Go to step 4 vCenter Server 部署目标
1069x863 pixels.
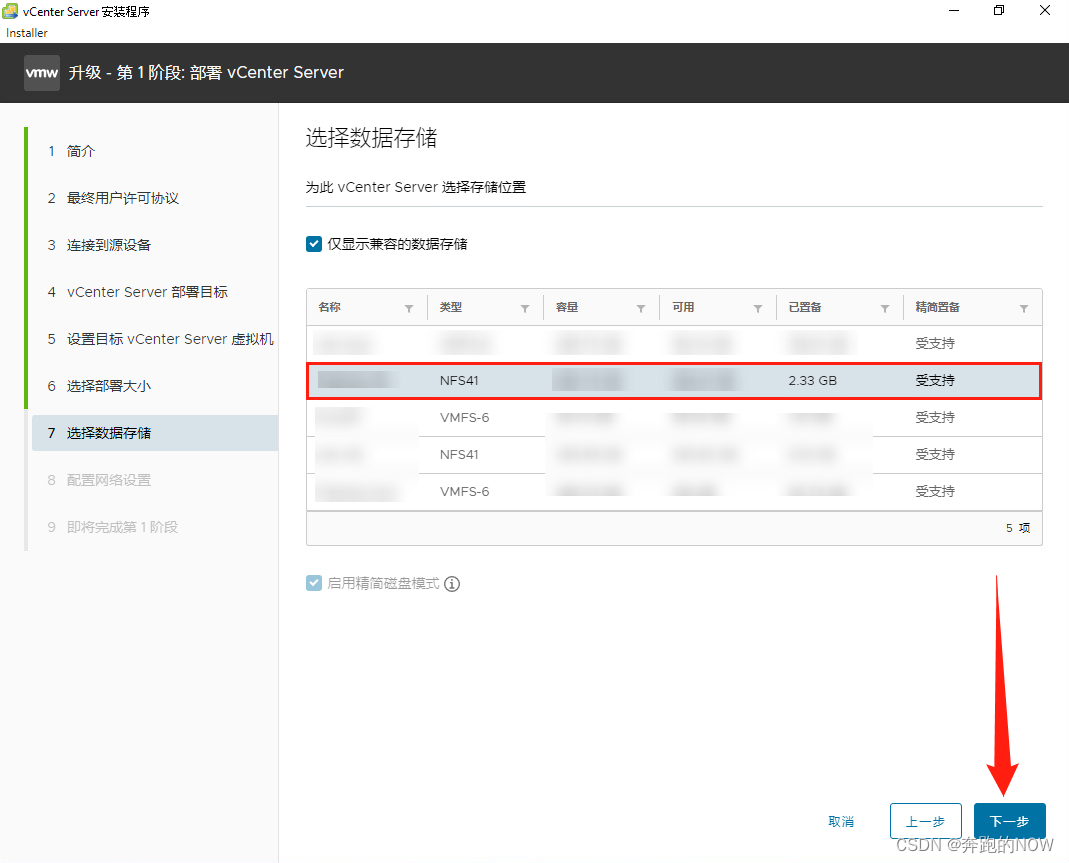pos(138,292)
